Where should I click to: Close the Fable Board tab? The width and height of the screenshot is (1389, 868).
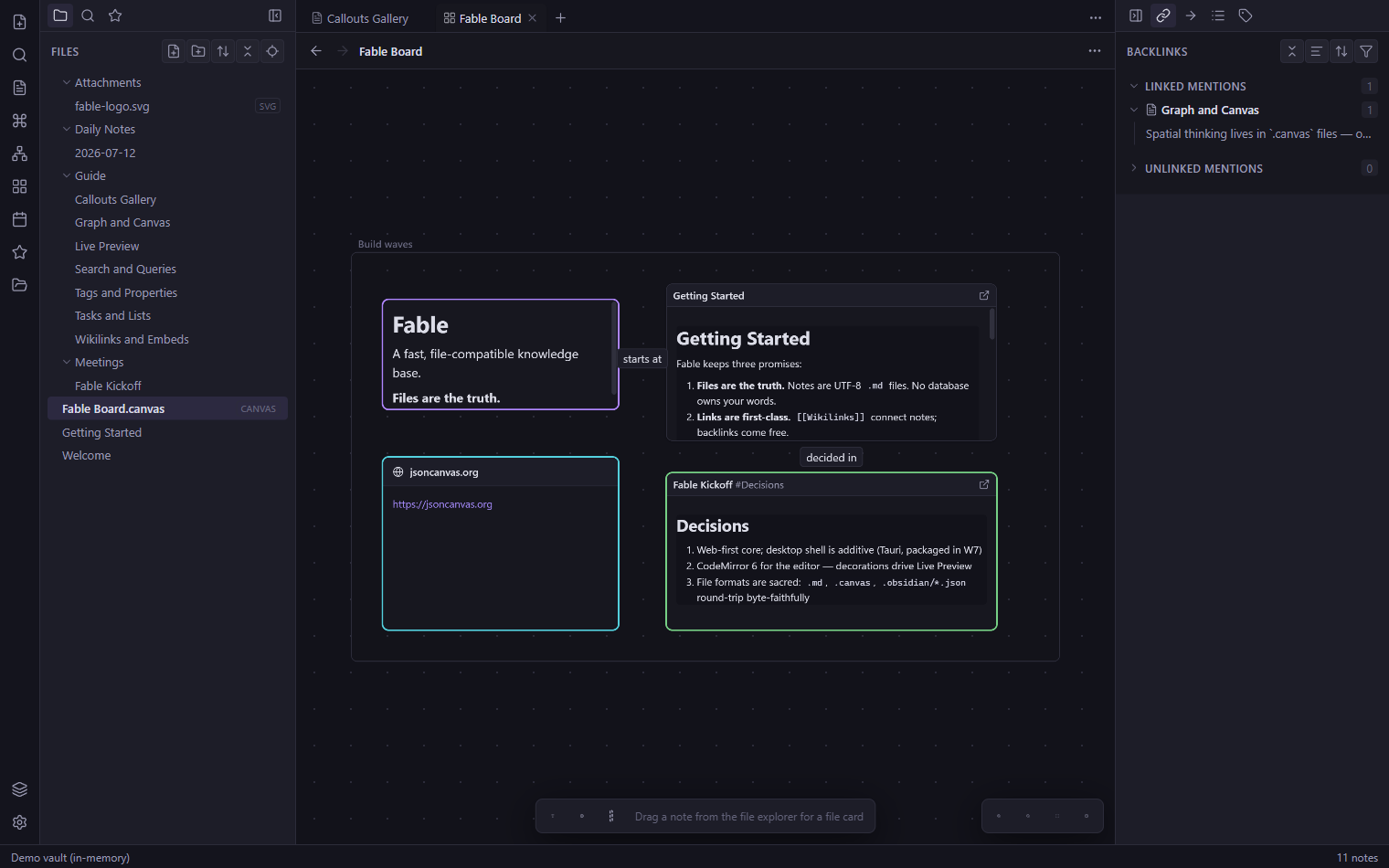pyautogui.click(x=533, y=18)
